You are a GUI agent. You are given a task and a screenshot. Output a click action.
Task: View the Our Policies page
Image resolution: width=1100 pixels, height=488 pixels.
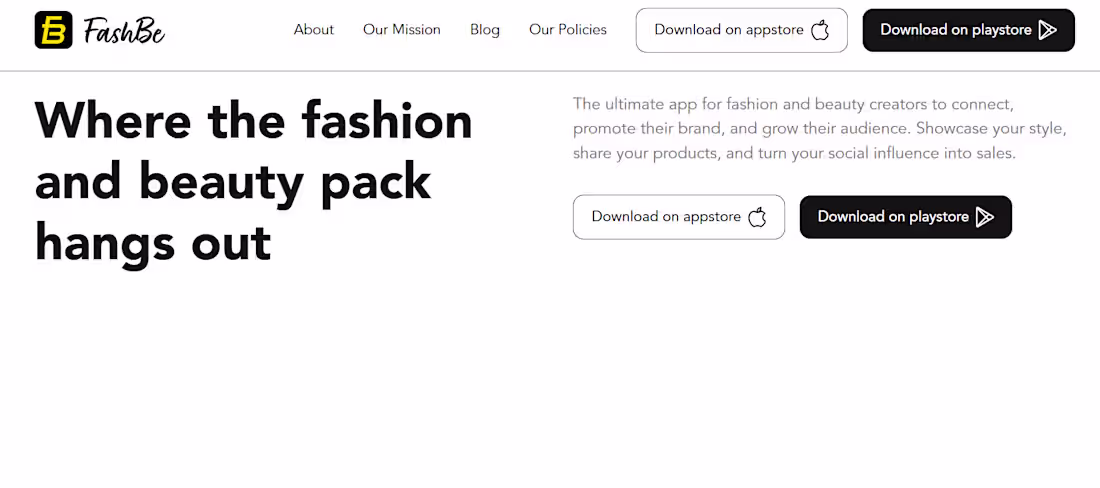[x=568, y=30]
